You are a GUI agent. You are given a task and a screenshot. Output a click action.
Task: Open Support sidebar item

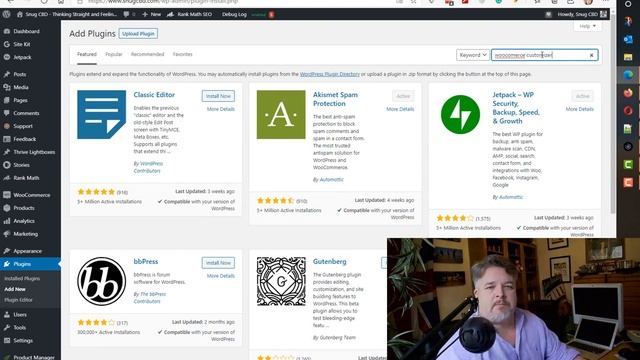coord(23,126)
